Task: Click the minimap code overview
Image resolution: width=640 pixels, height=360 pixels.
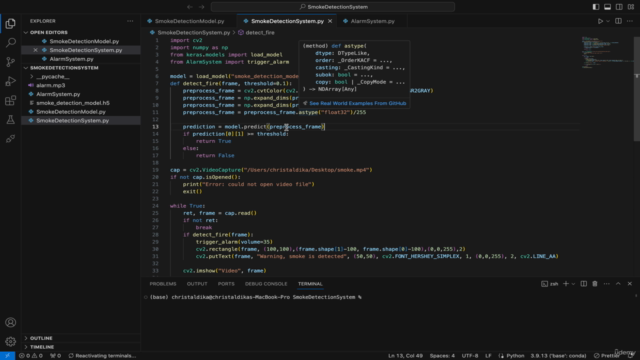Action: [607, 53]
